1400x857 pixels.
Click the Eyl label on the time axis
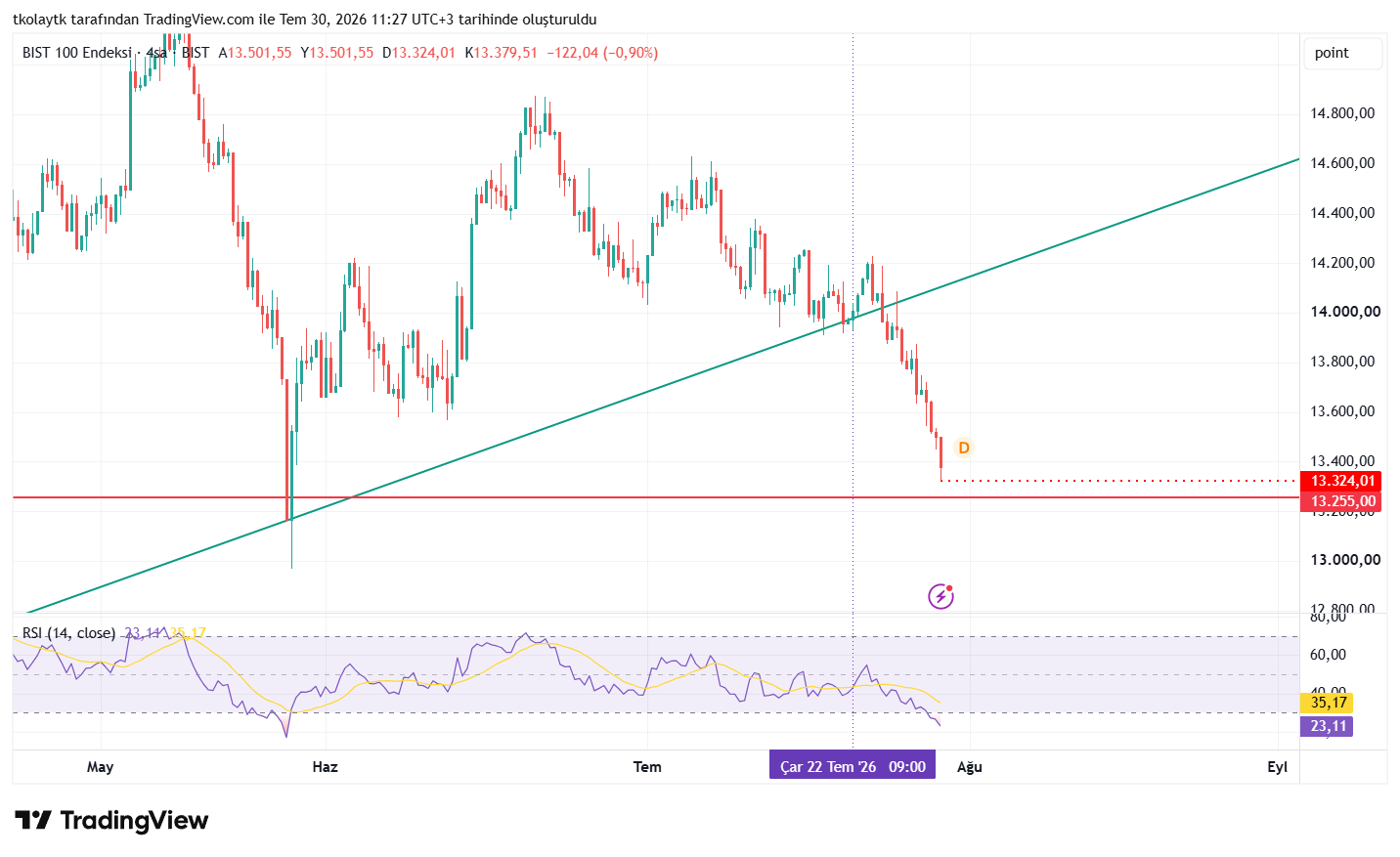(1278, 767)
